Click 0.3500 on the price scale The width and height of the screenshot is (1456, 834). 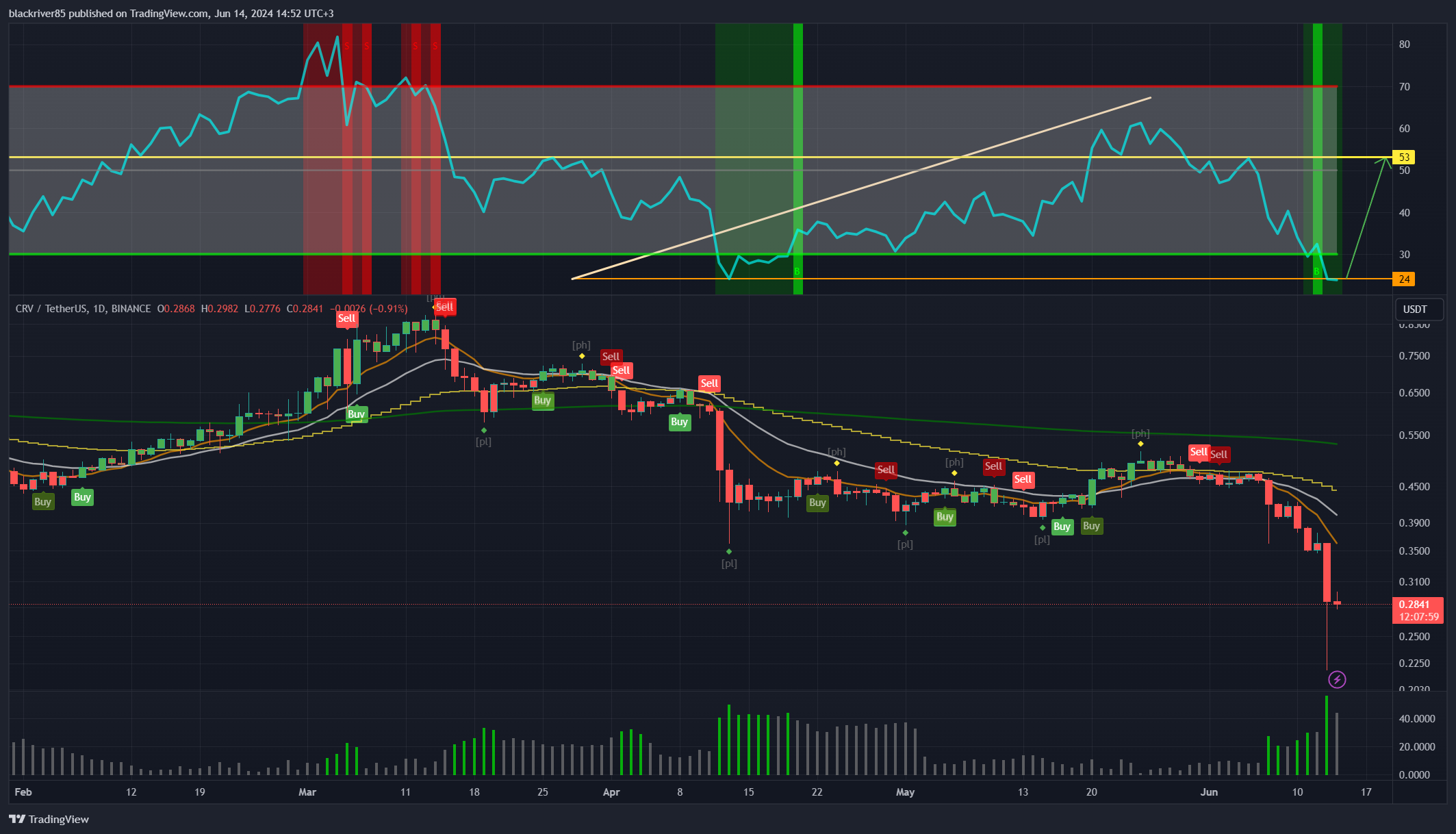point(1414,551)
